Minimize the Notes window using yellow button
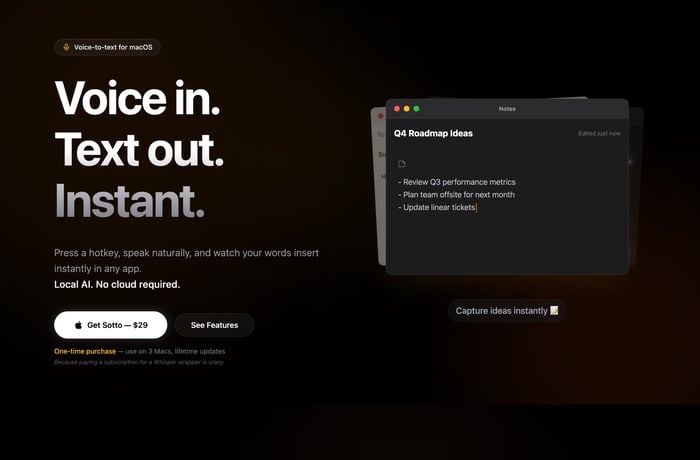Viewport: 700px width, 460px height. (407, 109)
